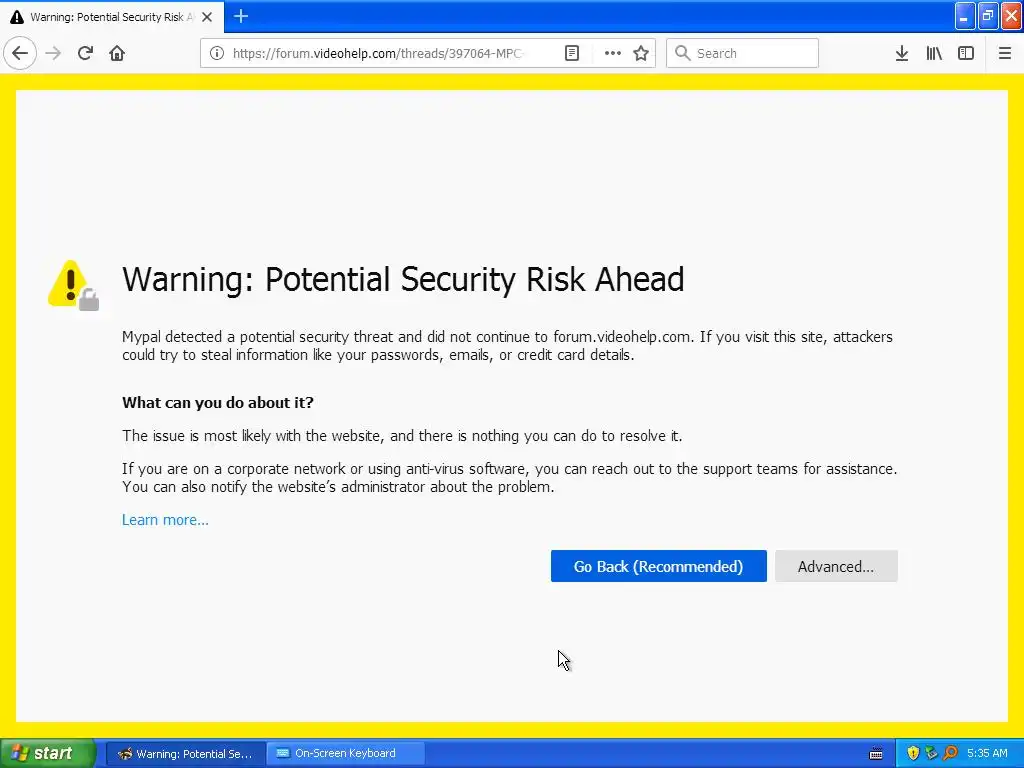The height and width of the screenshot is (768, 1024).
Task: Open the Windows start menu
Action: pyautogui.click(x=47, y=753)
